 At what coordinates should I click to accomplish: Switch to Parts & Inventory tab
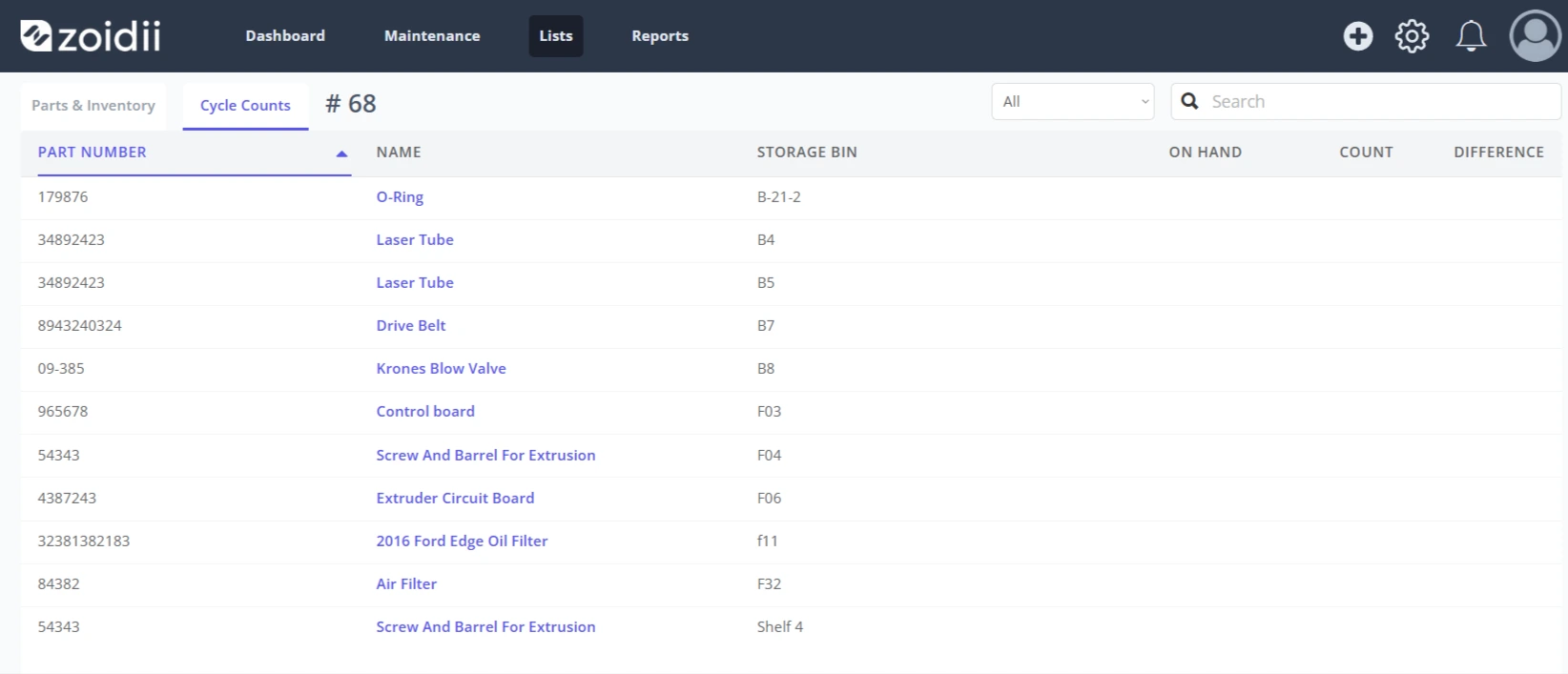[93, 106]
